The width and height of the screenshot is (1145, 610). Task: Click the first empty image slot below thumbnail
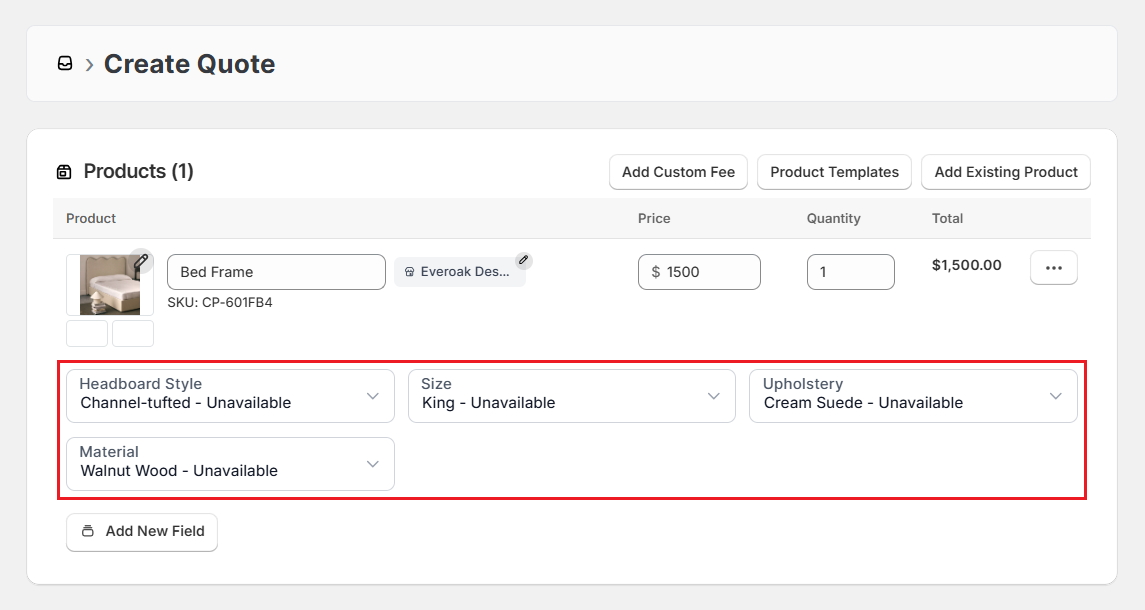87,333
